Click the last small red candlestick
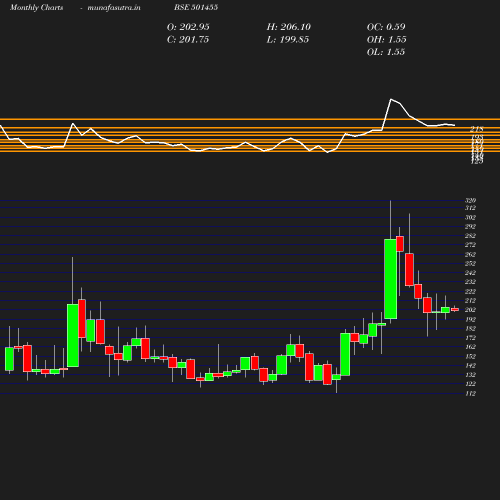The width and height of the screenshot is (500, 500). [455, 310]
